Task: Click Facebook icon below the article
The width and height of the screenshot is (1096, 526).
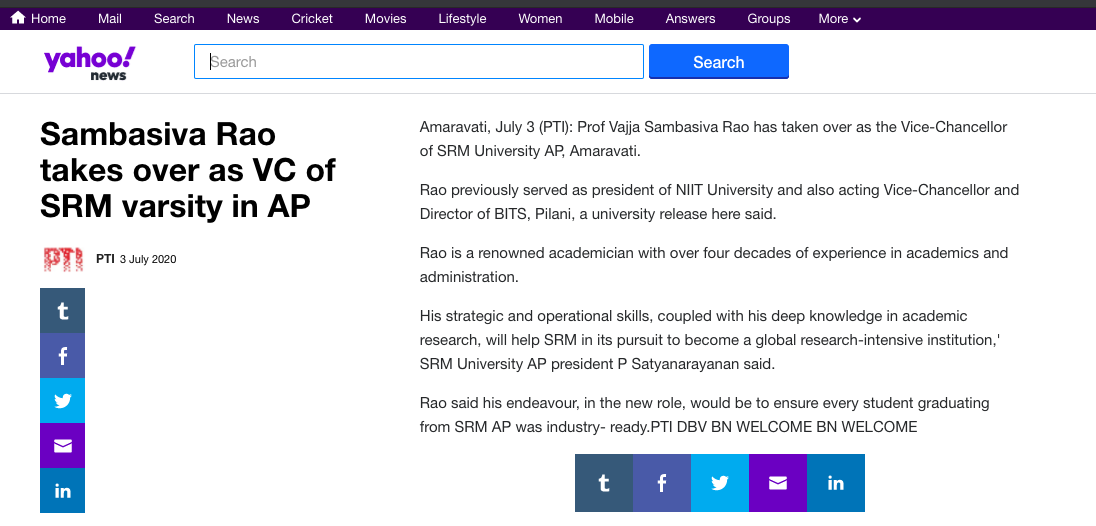Action: click(662, 483)
